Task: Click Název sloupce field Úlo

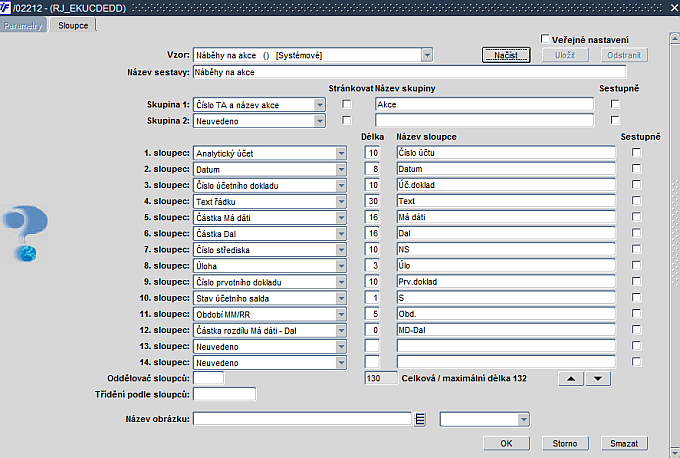Action: [x=506, y=265]
